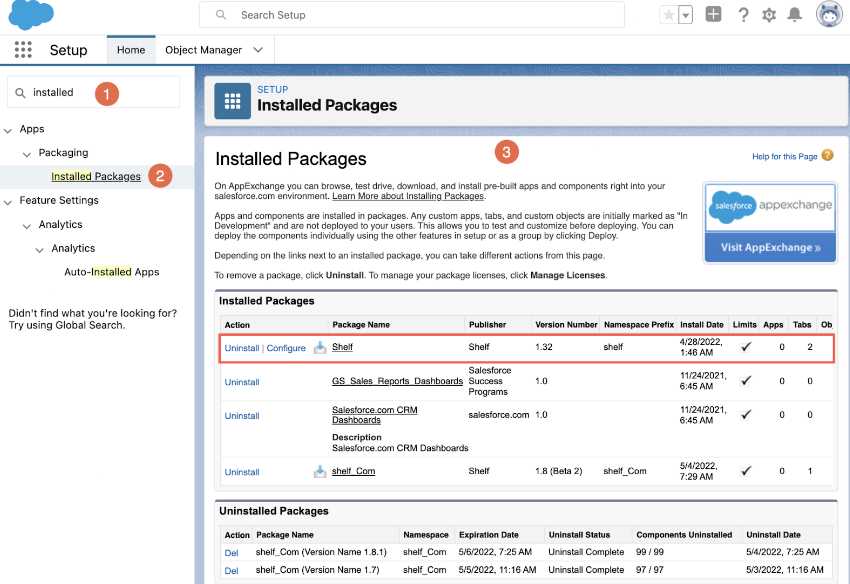Click the favorites star icon
The image size is (850, 584).
pos(668,14)
